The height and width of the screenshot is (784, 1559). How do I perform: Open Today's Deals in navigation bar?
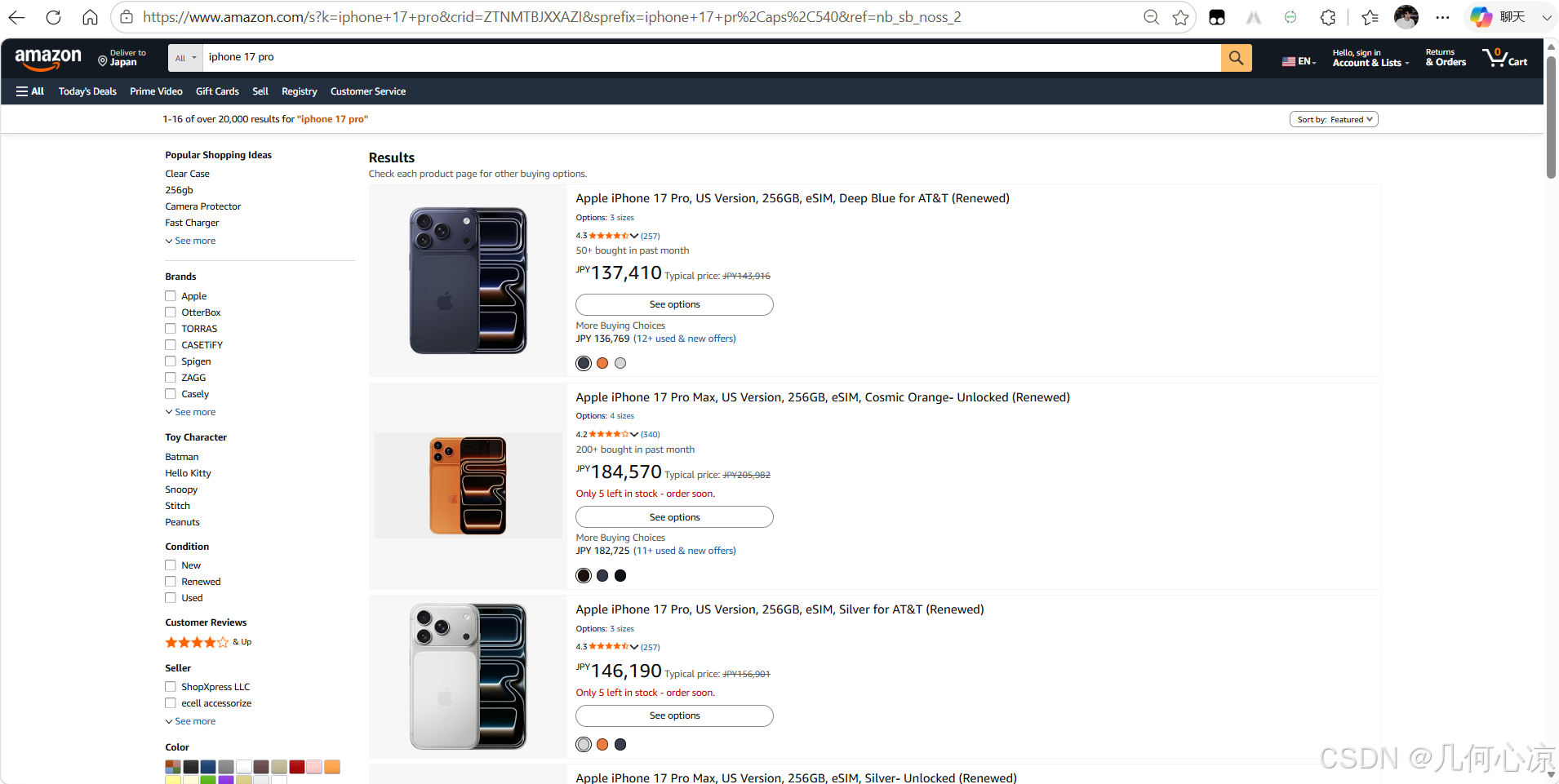pos(87,91)
